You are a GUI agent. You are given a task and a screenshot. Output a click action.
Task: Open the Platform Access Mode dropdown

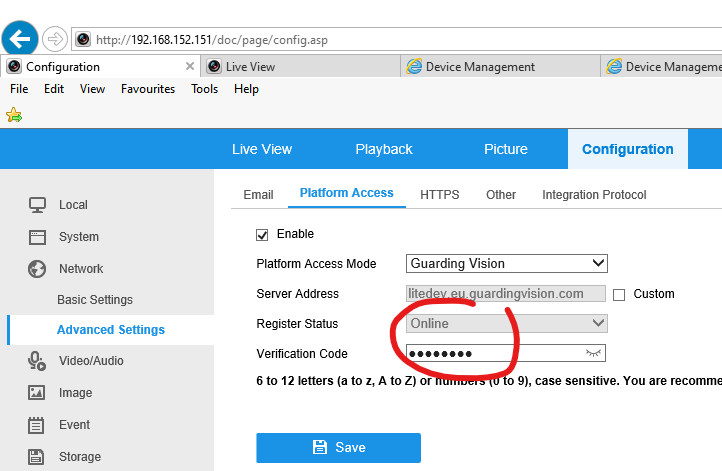pyautogui.click(x=506, y=264)
